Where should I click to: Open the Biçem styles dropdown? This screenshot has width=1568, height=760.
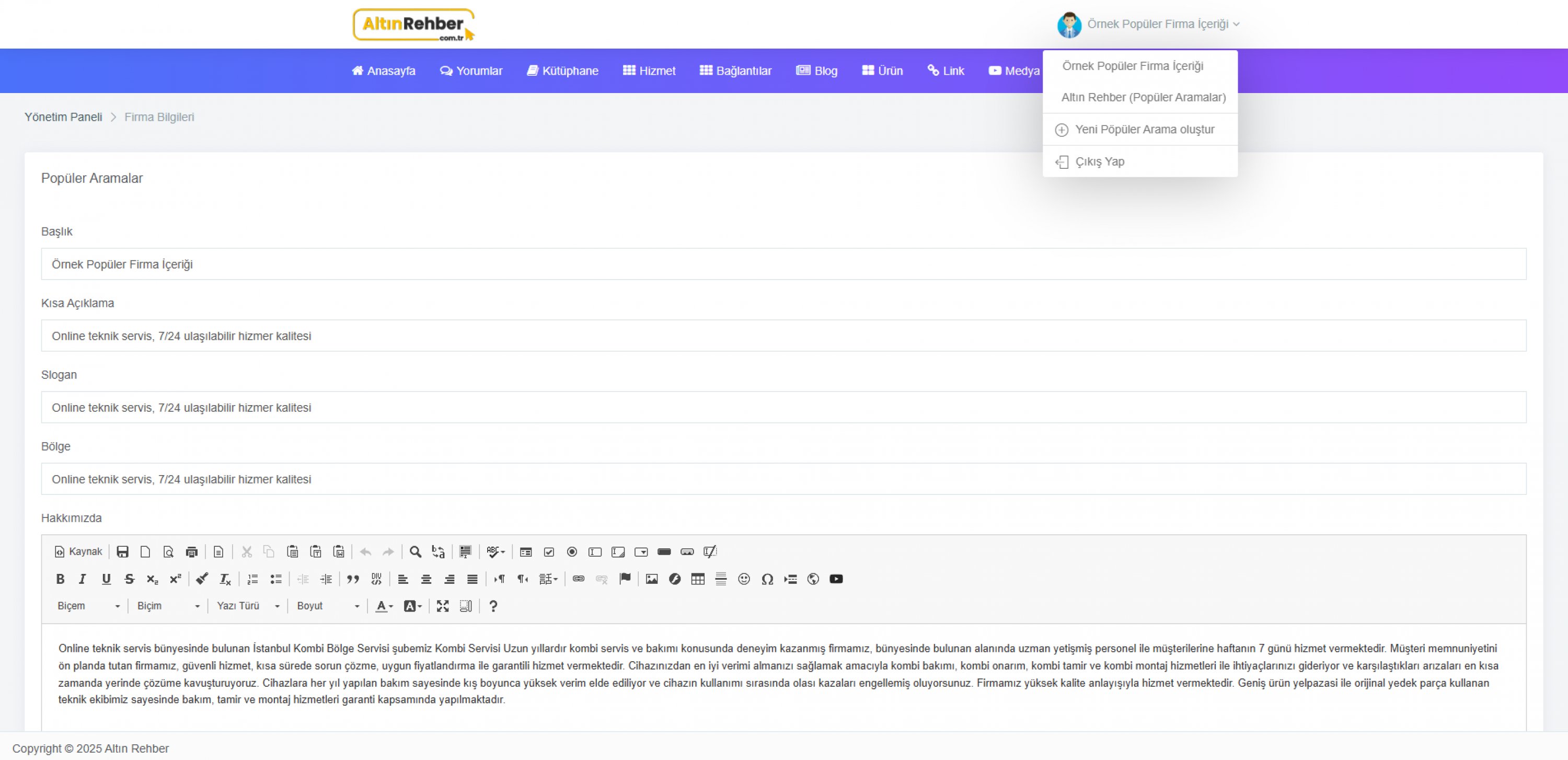pos(89,606)
